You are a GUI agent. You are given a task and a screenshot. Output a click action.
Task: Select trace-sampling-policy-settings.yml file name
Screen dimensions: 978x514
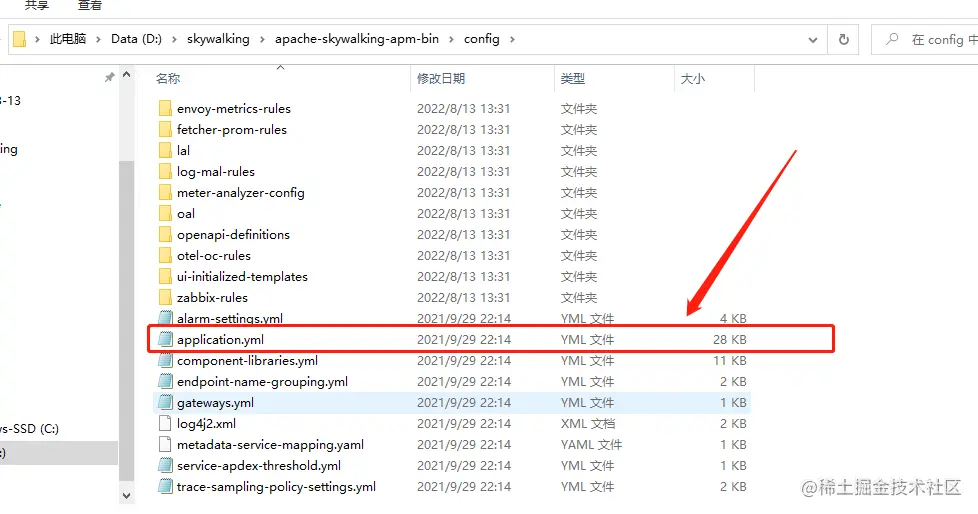[x=276, y=487]
